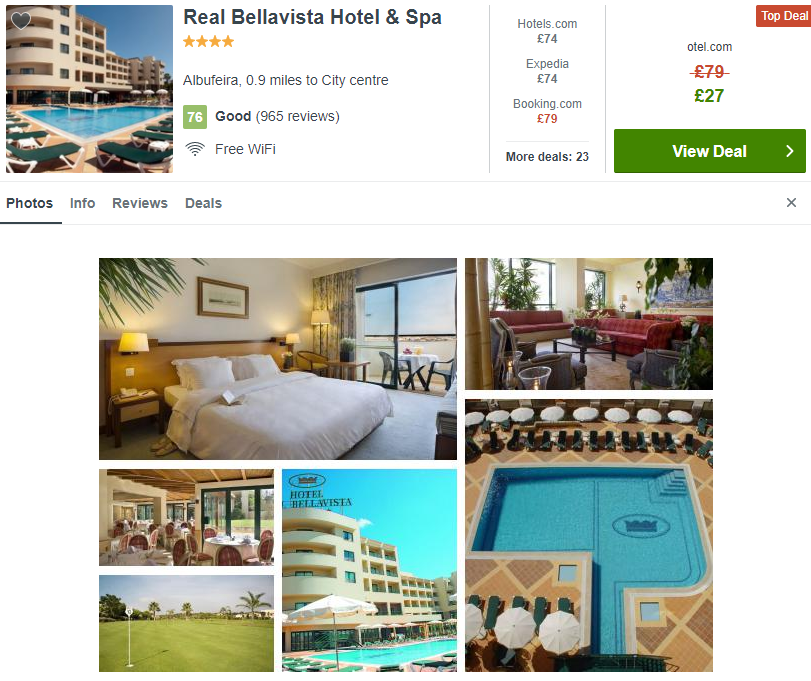Open the Expedia £74 deal
Image resolution: width=811 pixels, height=681 pixels.
click(x=547, y=71)
